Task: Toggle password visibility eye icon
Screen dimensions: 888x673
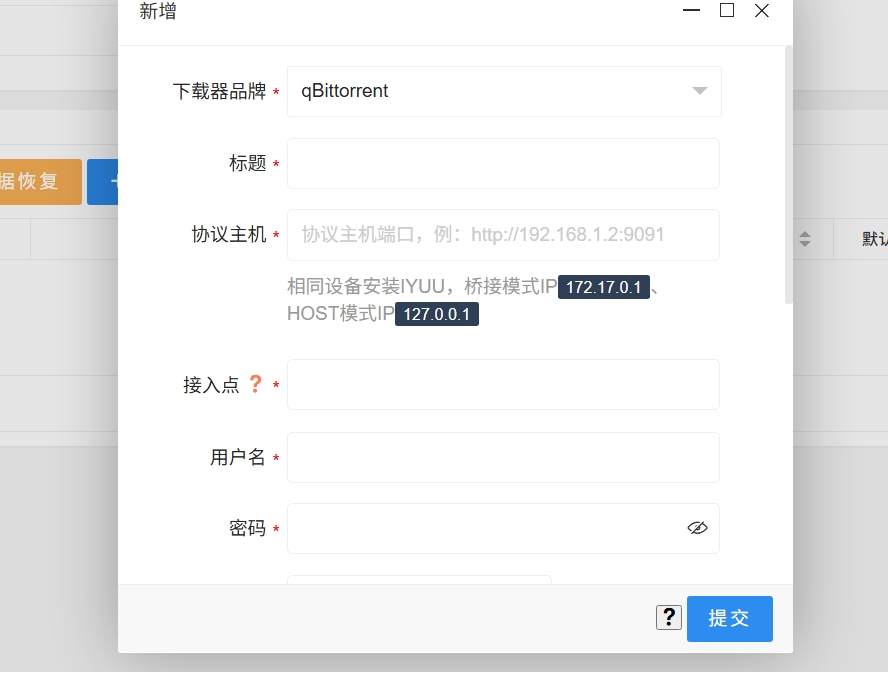Action: click(x=697, y=528)
